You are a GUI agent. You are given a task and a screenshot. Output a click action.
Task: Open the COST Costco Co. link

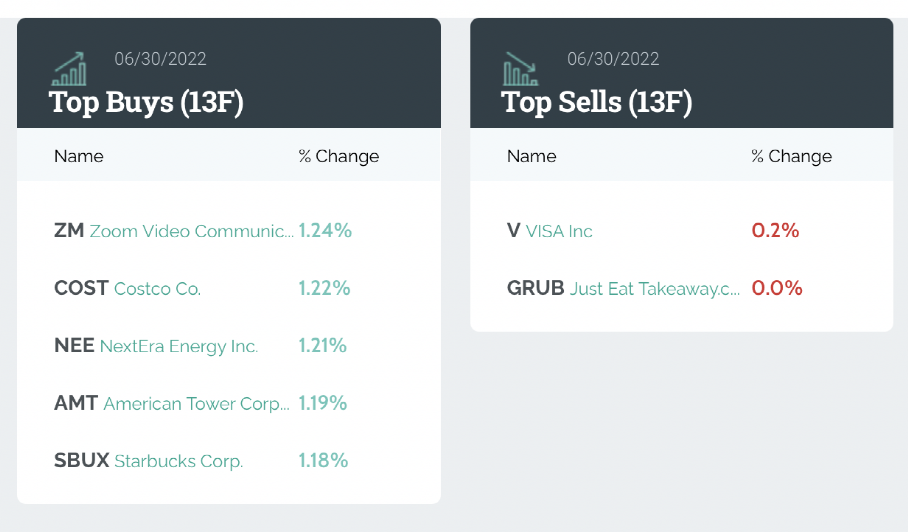tap(128, 289)
